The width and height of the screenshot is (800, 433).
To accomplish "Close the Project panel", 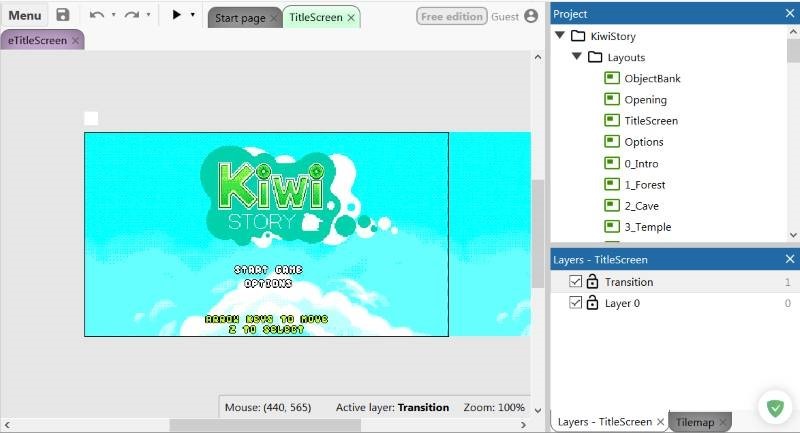I will [789, 14].
